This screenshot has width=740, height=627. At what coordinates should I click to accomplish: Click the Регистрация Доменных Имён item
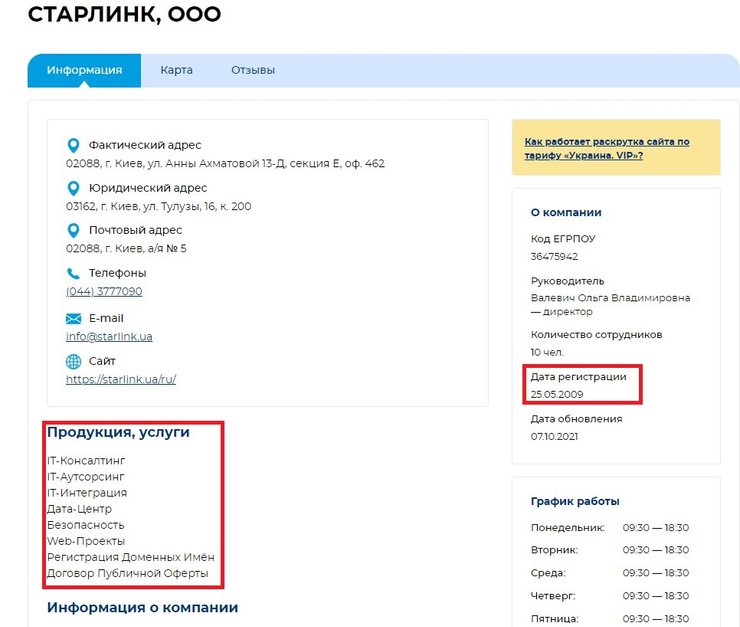(x=130, y=557)
